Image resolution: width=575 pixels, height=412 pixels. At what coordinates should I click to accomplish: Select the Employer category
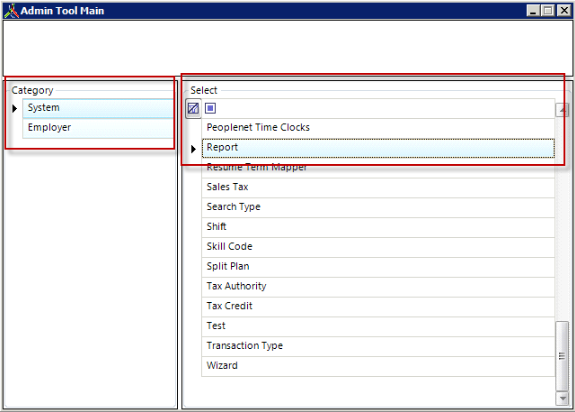98,128
